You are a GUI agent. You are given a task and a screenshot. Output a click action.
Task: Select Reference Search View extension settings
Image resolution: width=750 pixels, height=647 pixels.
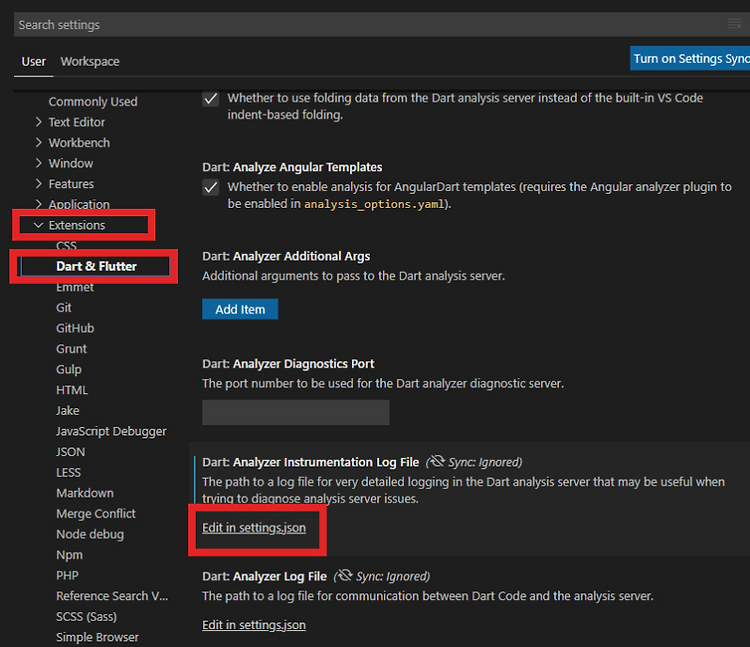[112, 596]
